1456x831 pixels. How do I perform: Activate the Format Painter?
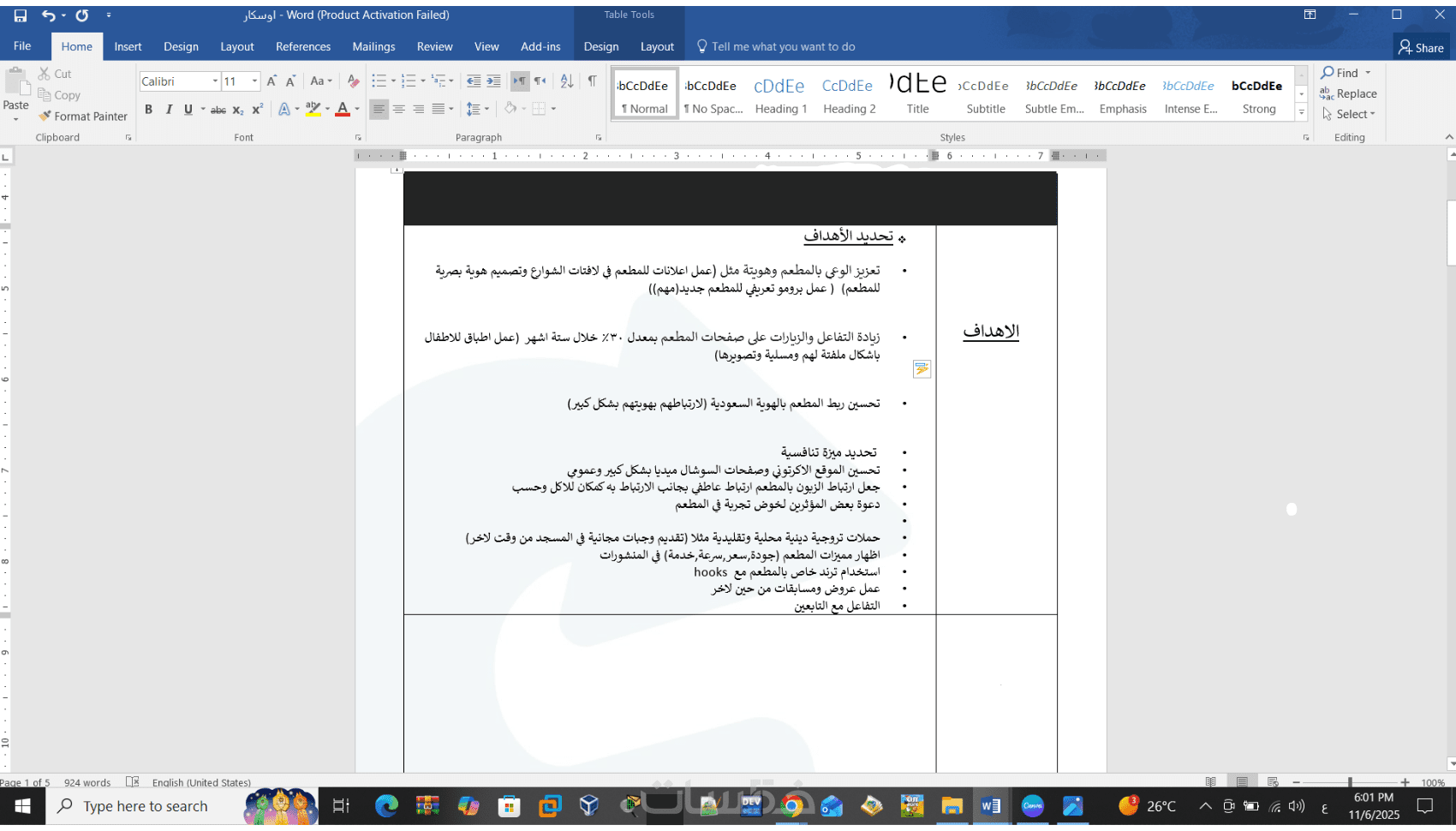83,117
